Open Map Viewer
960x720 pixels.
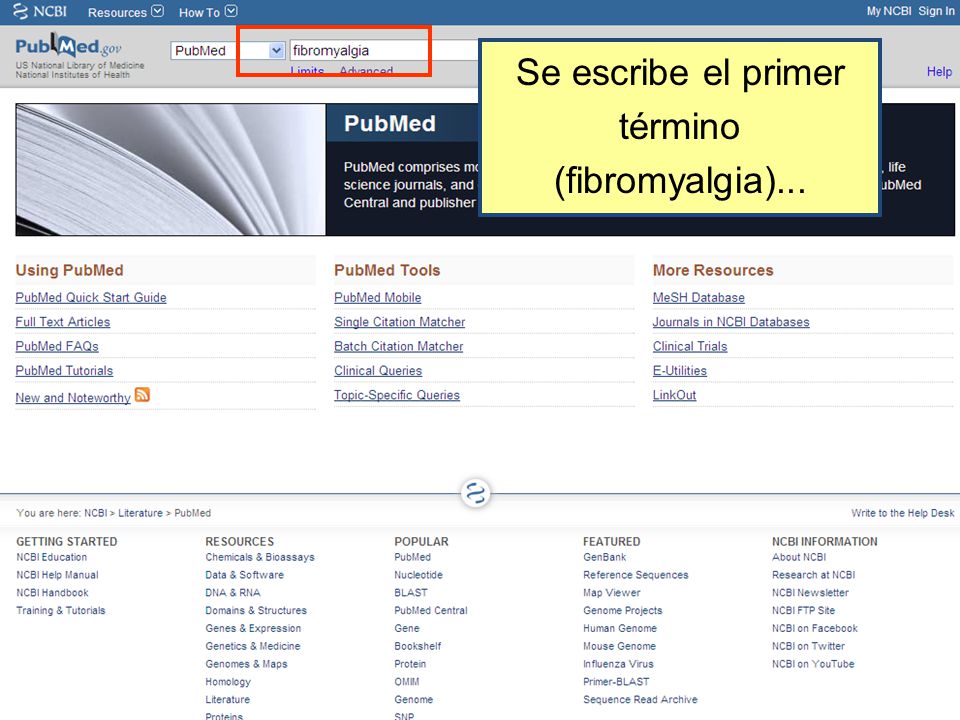tap(612, 593)
